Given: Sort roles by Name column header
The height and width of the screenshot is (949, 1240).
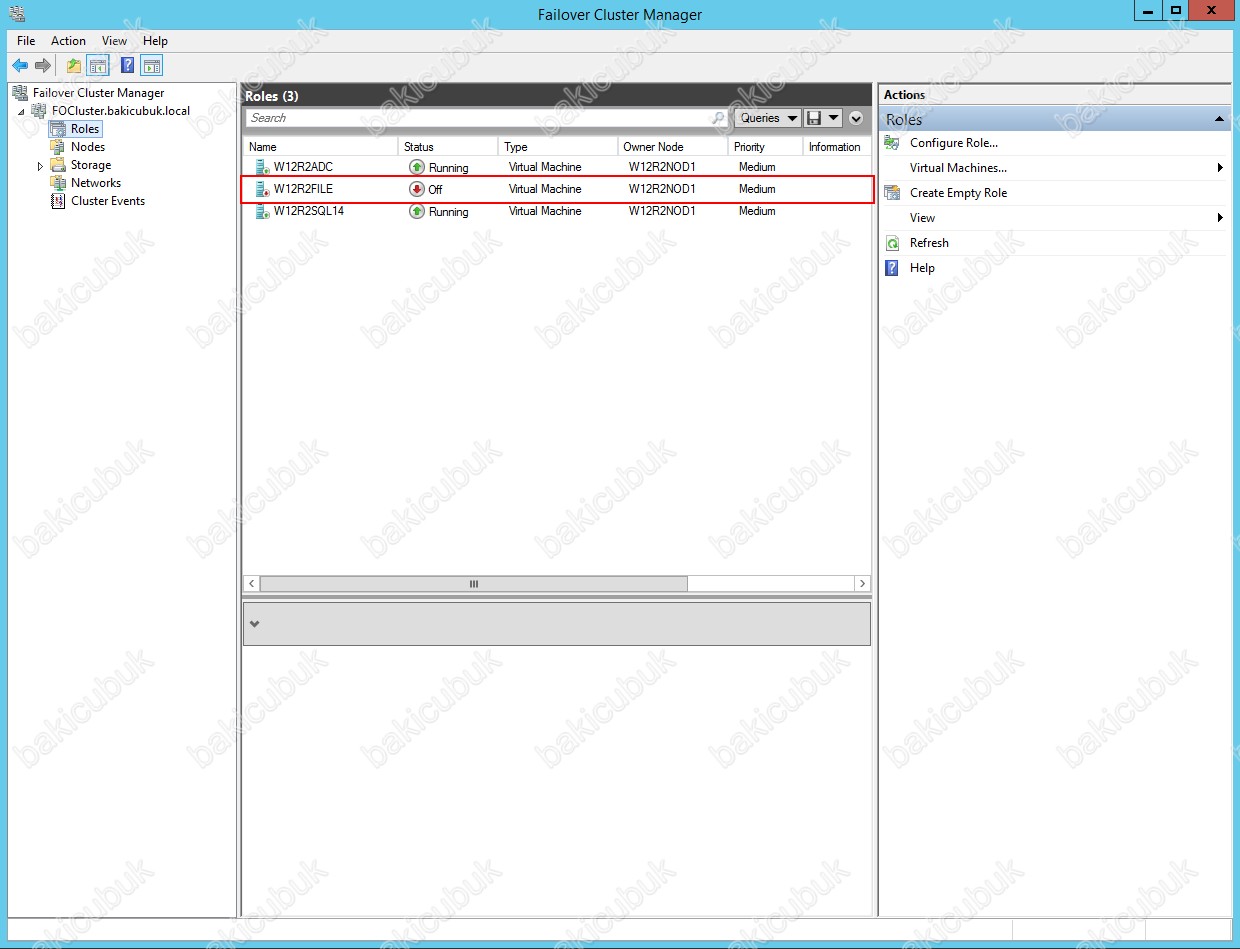Looking at the screenshot, I should [320, 147].
